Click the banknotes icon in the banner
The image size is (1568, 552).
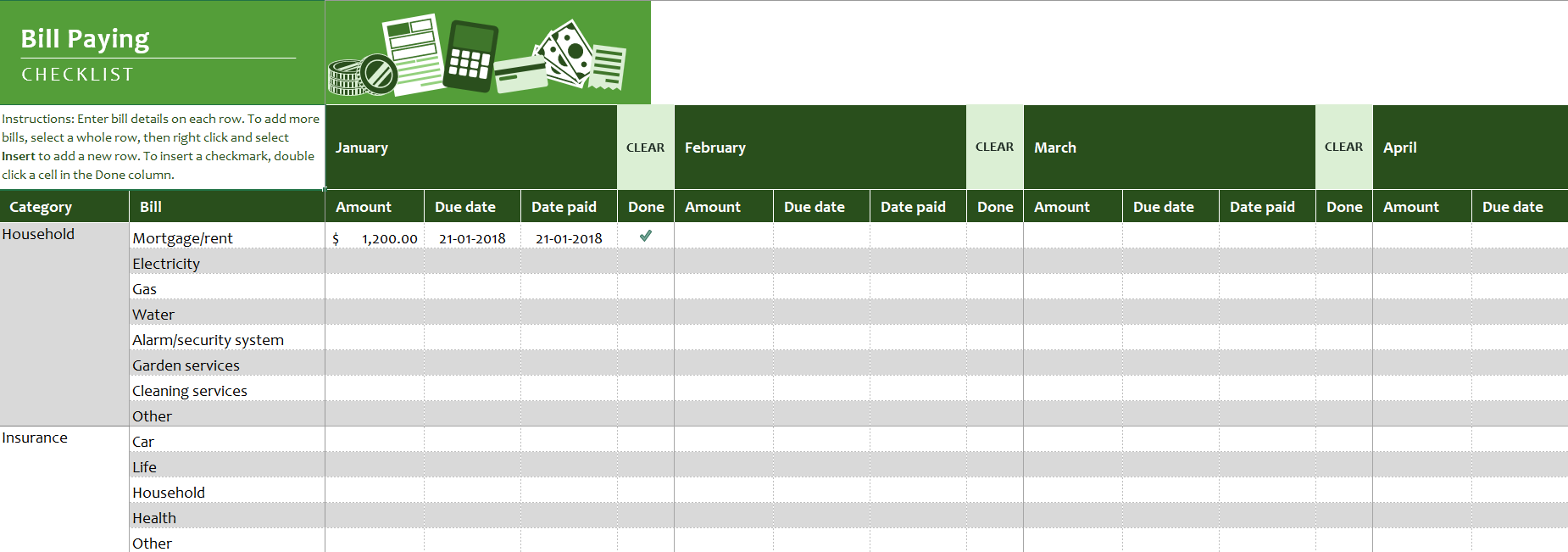click(x=563, y=53)
